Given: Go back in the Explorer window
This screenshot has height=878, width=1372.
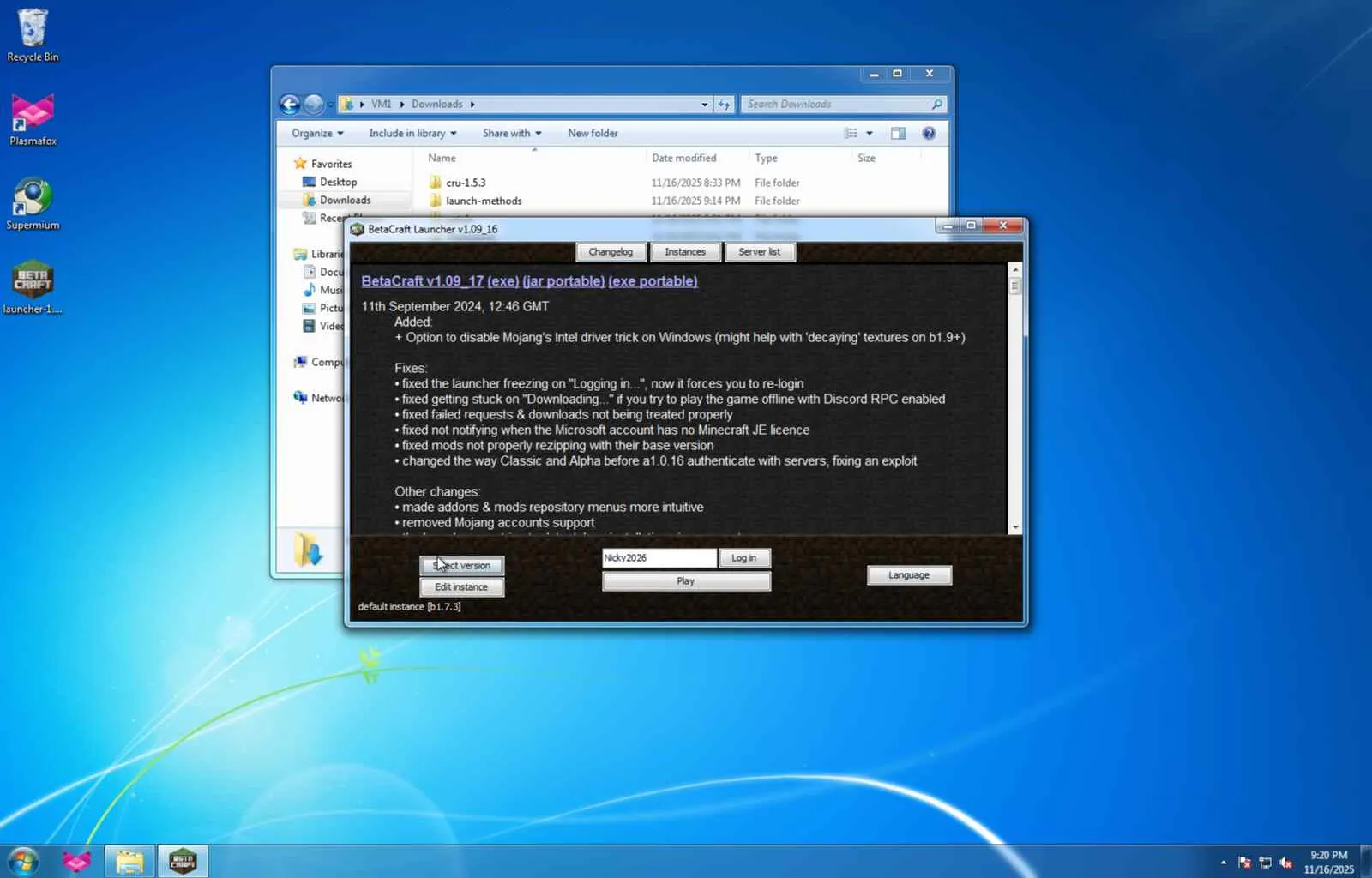Looking at the screenshot, I should coord(290,105).
